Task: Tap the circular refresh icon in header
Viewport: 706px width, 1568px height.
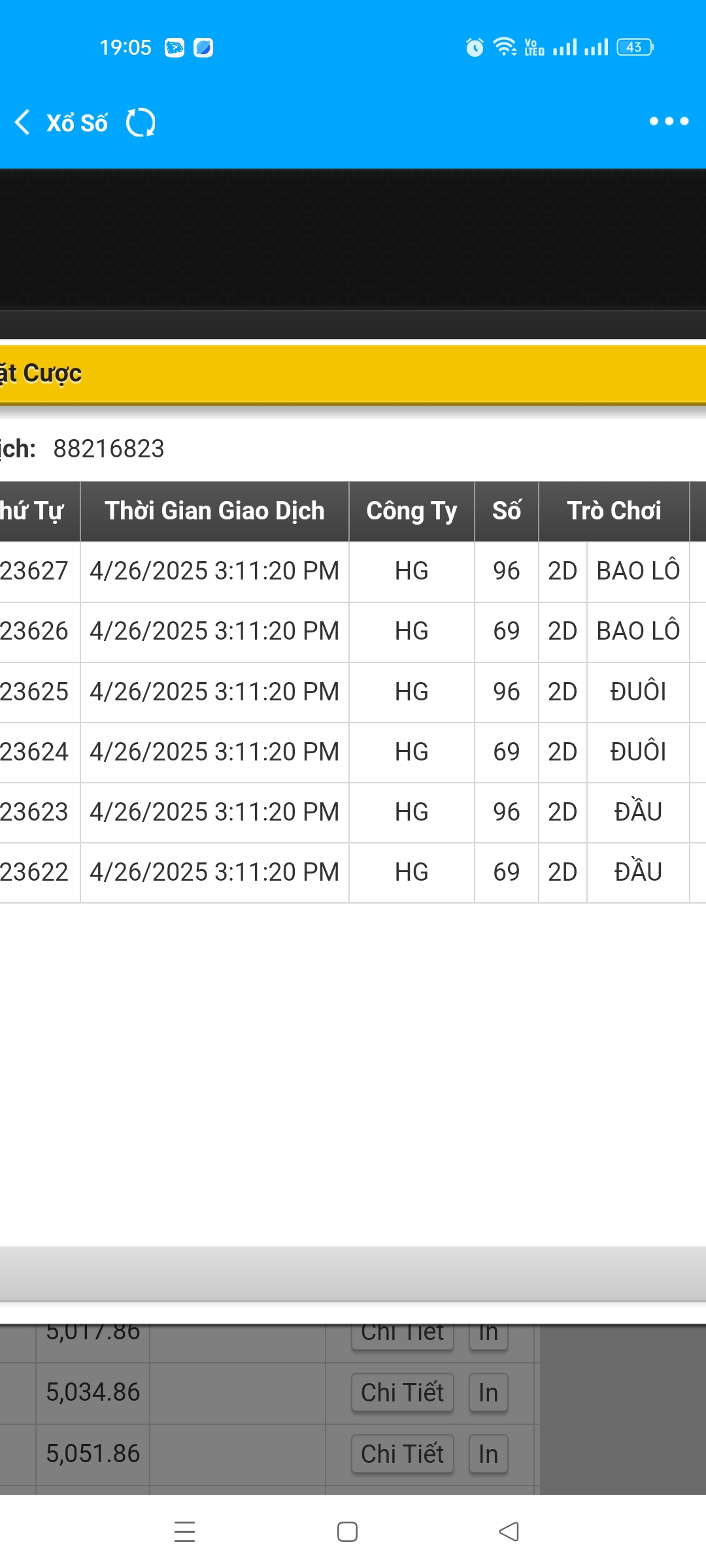Action: click(x=141, y=122)
